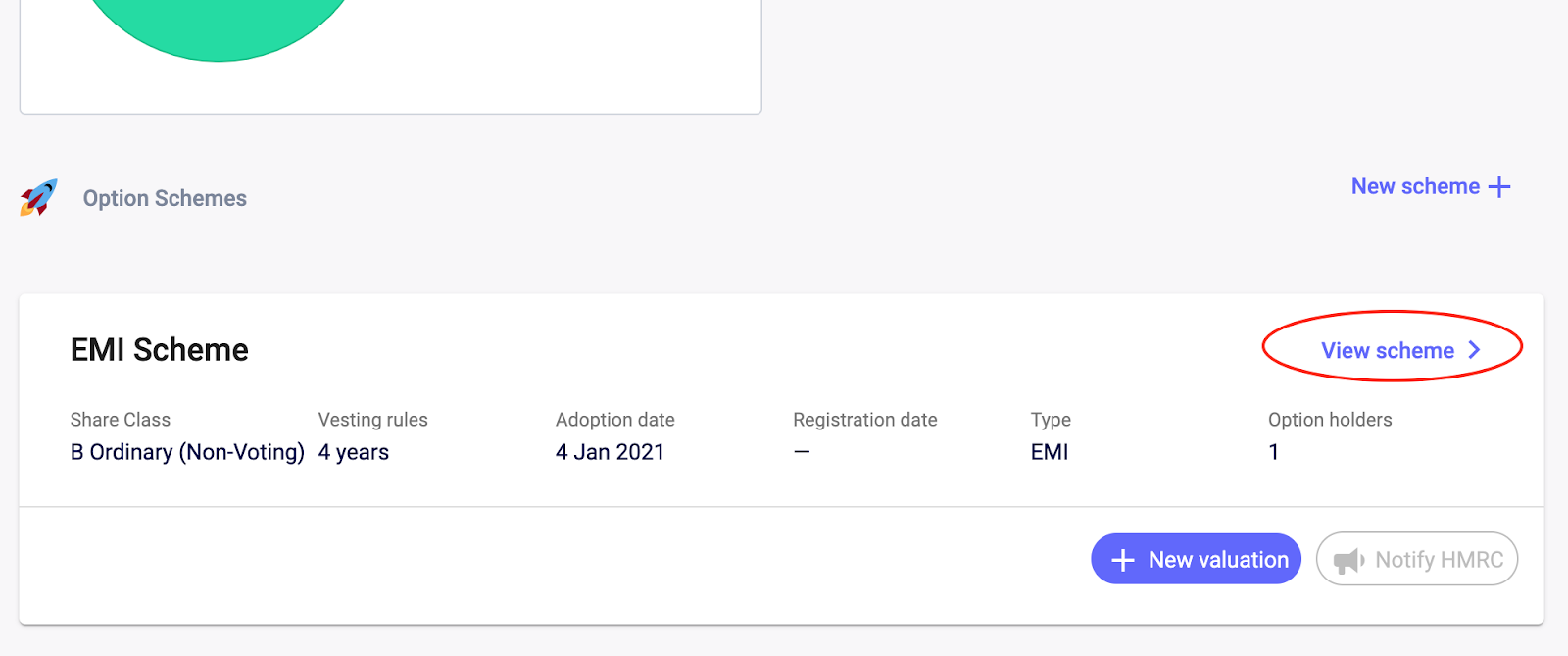This screenshot has height=656, width=1568.
Task: Click the megaphone icon on Notify HMRC
Action: pyautogui.click(x=1348, y=560)
